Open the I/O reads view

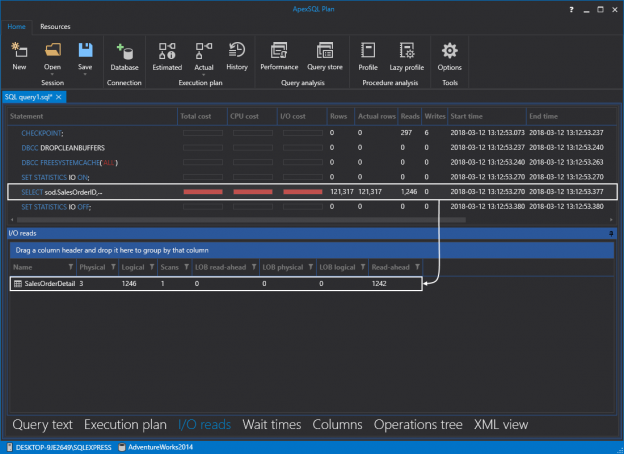pyautogui.click(x=205, y=425)
